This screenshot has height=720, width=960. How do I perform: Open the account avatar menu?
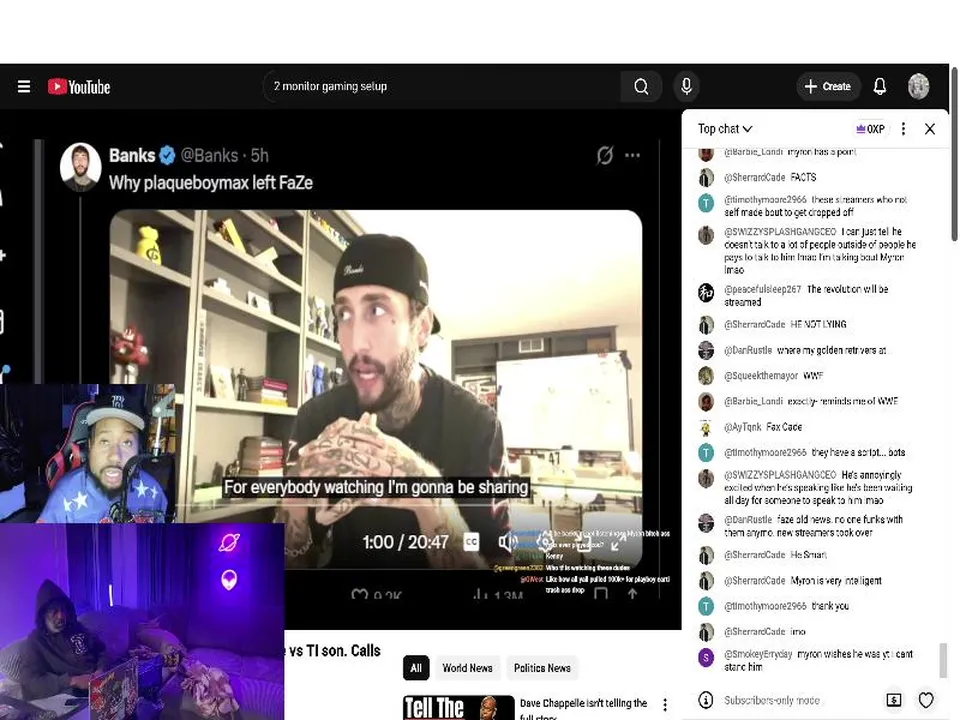918,86
